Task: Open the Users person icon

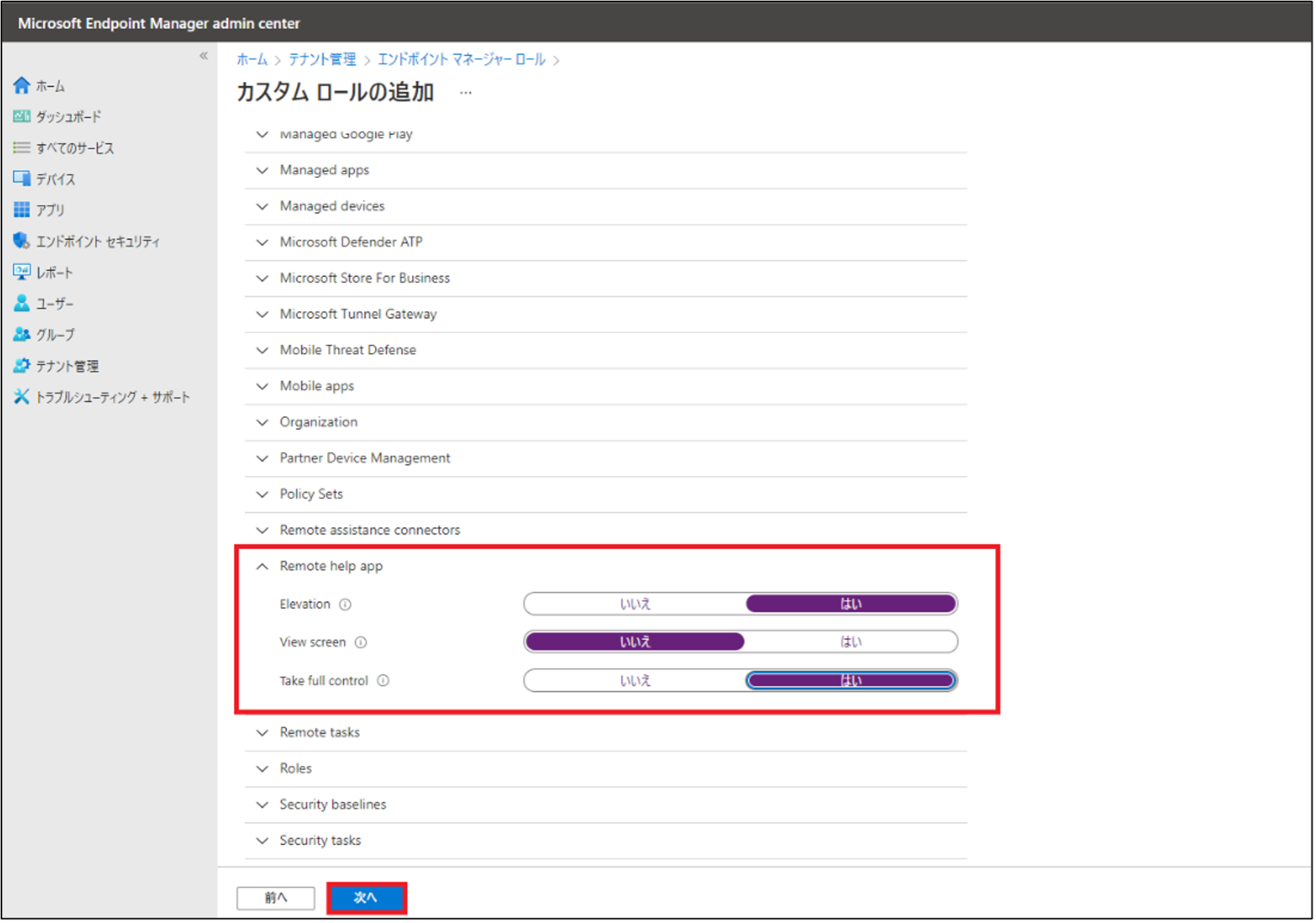Action: (x=21, y=304)
